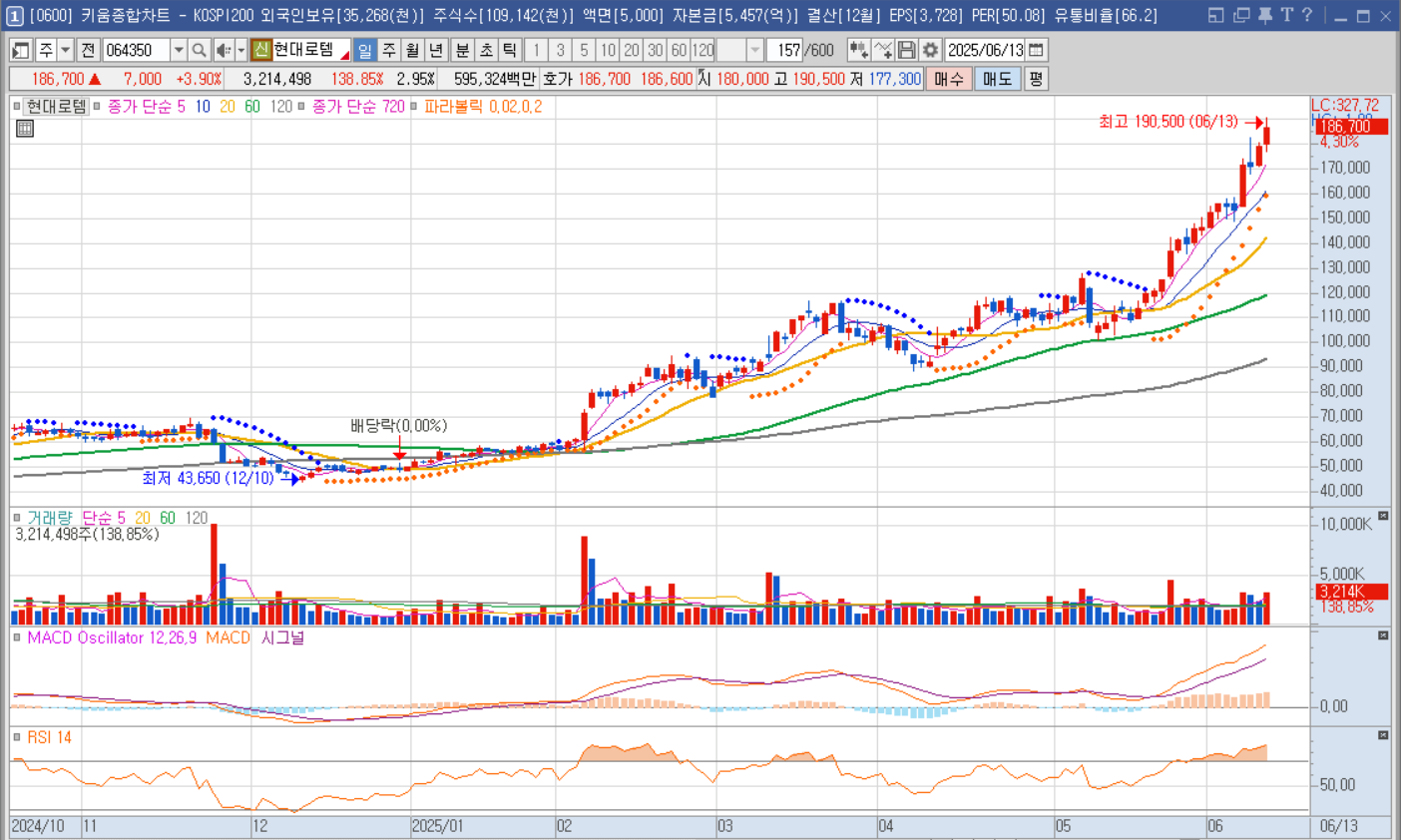Open the add candlestick chart tool icon
This screenshot has width=1401, height=840.
(x=858, y=50)
